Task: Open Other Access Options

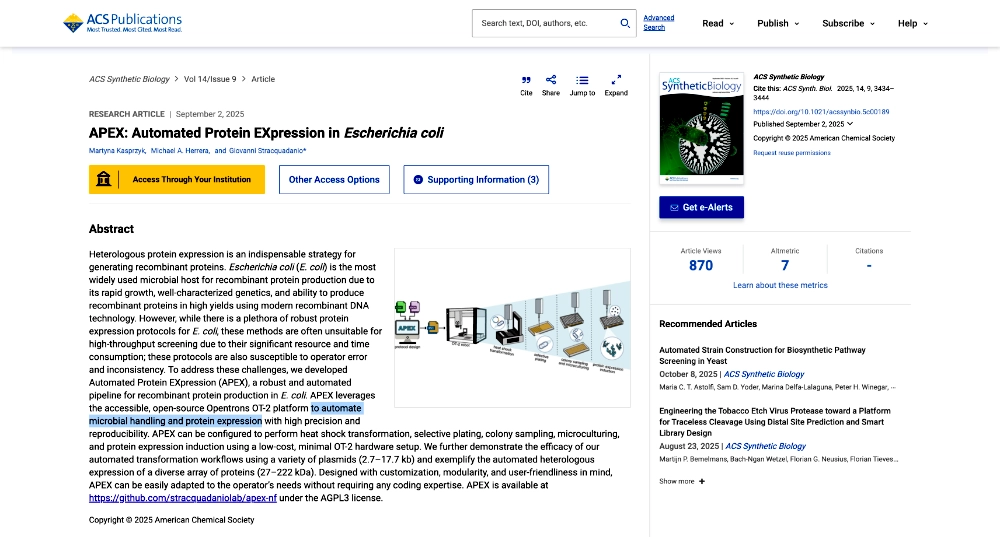Action: click(x=334, y=180)
